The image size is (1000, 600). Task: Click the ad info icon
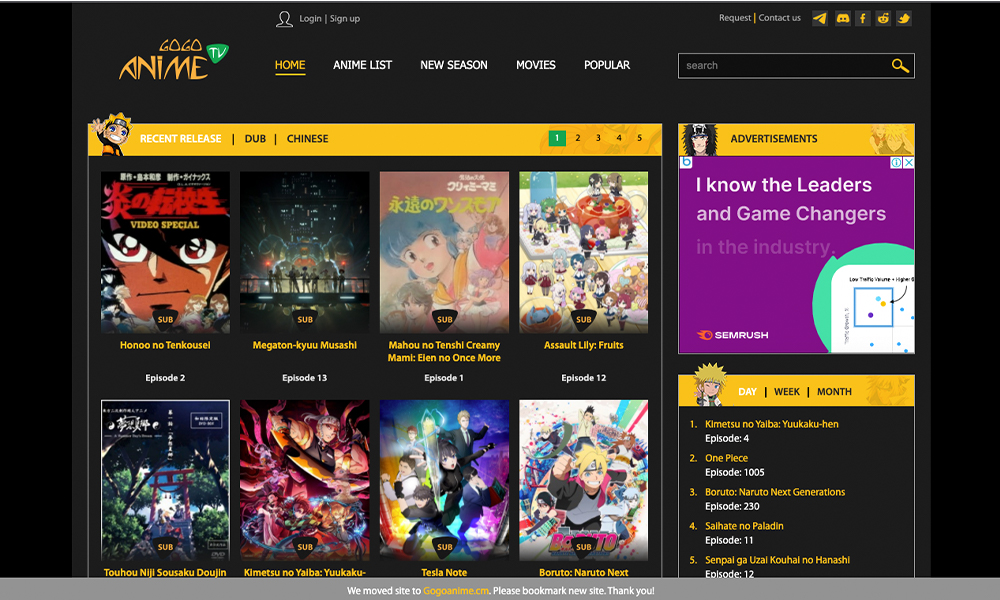897,163
